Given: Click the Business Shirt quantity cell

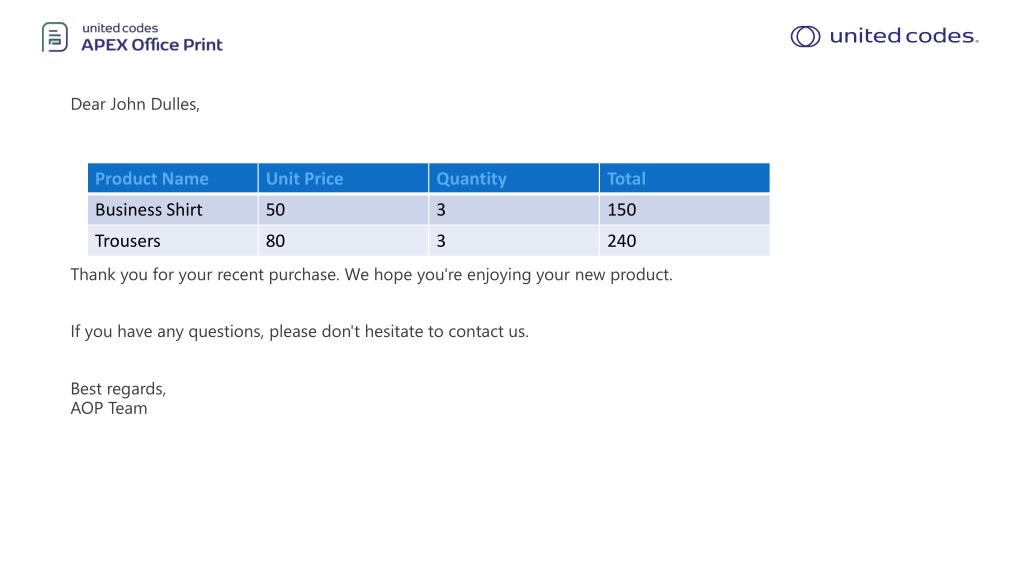Looking at the screenshot, I should click(514, 210).
